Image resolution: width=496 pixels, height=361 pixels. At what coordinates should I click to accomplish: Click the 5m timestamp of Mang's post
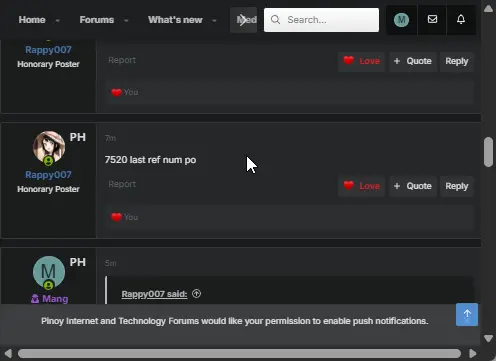click(111, 263)
